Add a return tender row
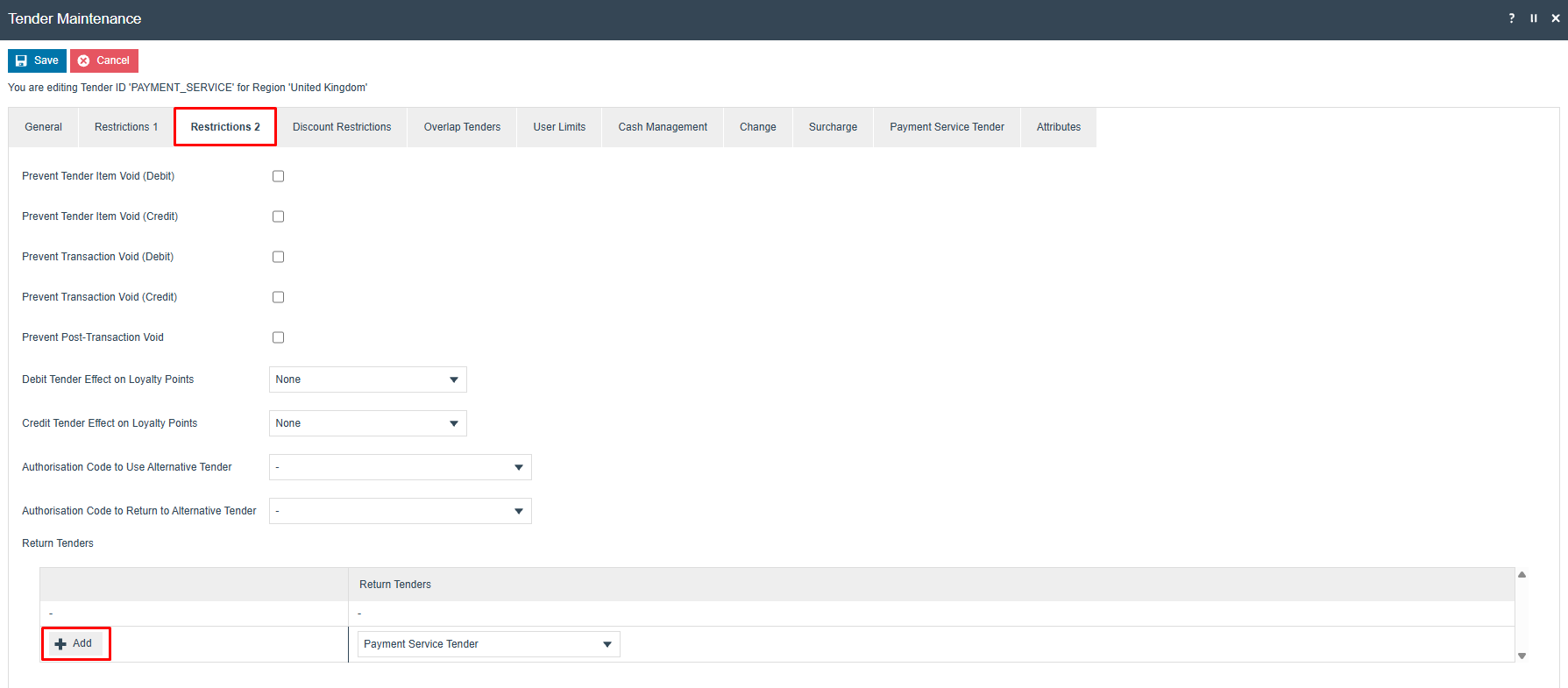 pyautogui.click(x=74, y=643)
